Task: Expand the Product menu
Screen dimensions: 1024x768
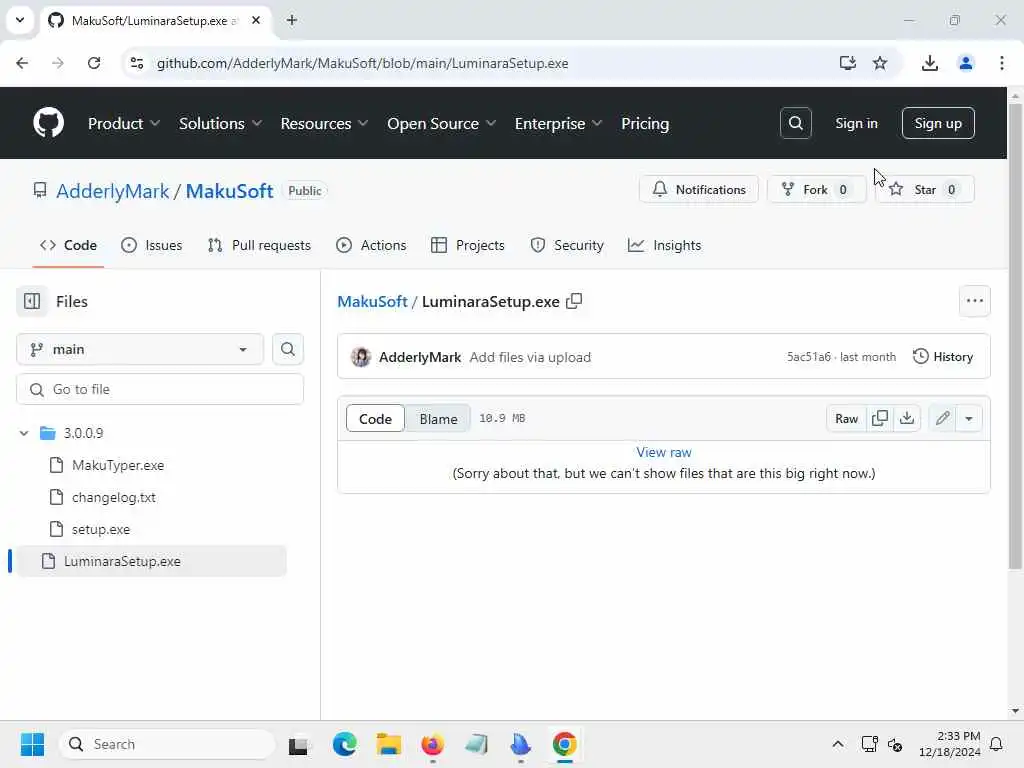Action: tap(123, 123)
